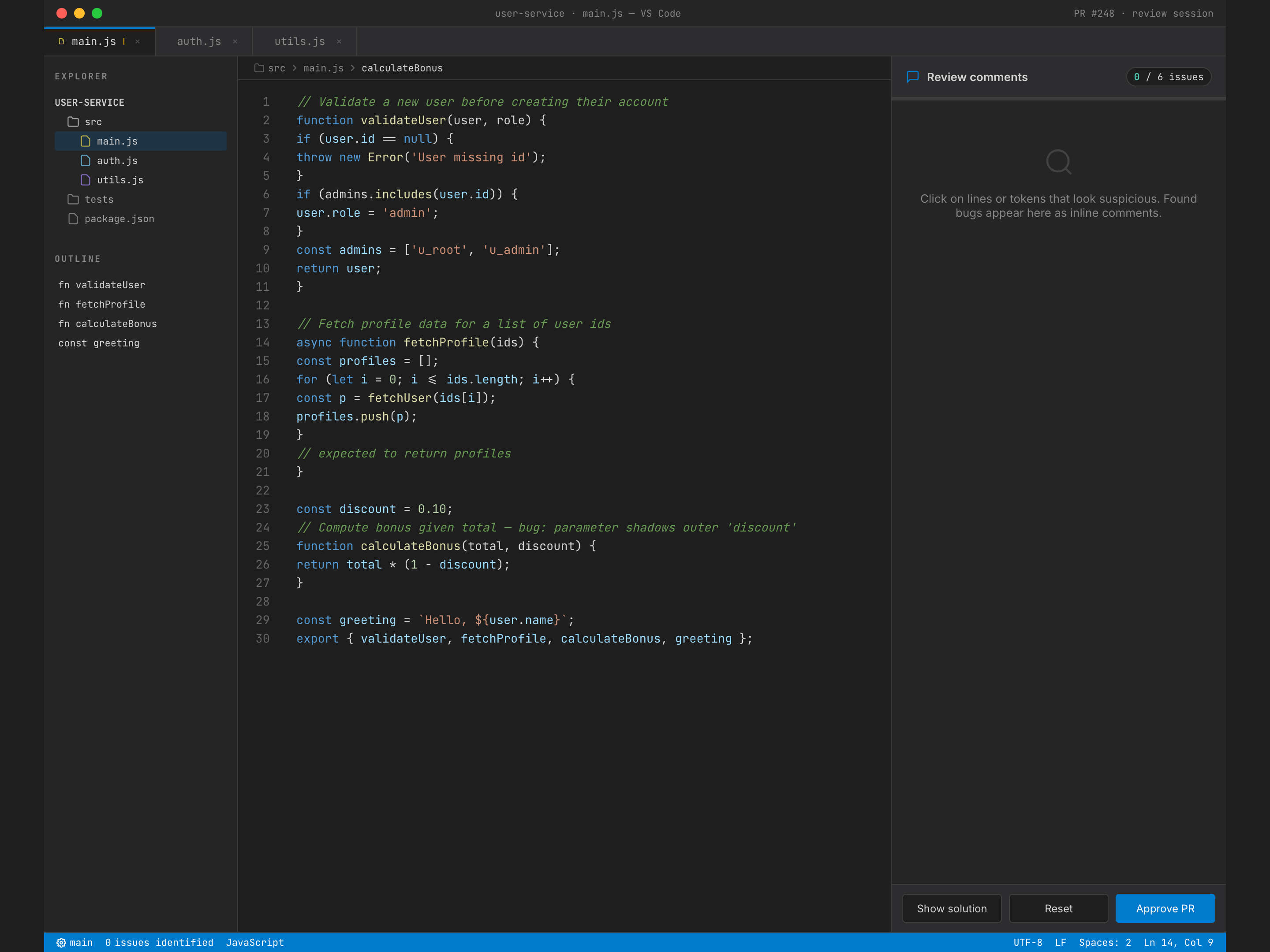Click Ln 14, Col 9 indicator
This screenshot has height=952, width=1270.
coord(1178,942)
